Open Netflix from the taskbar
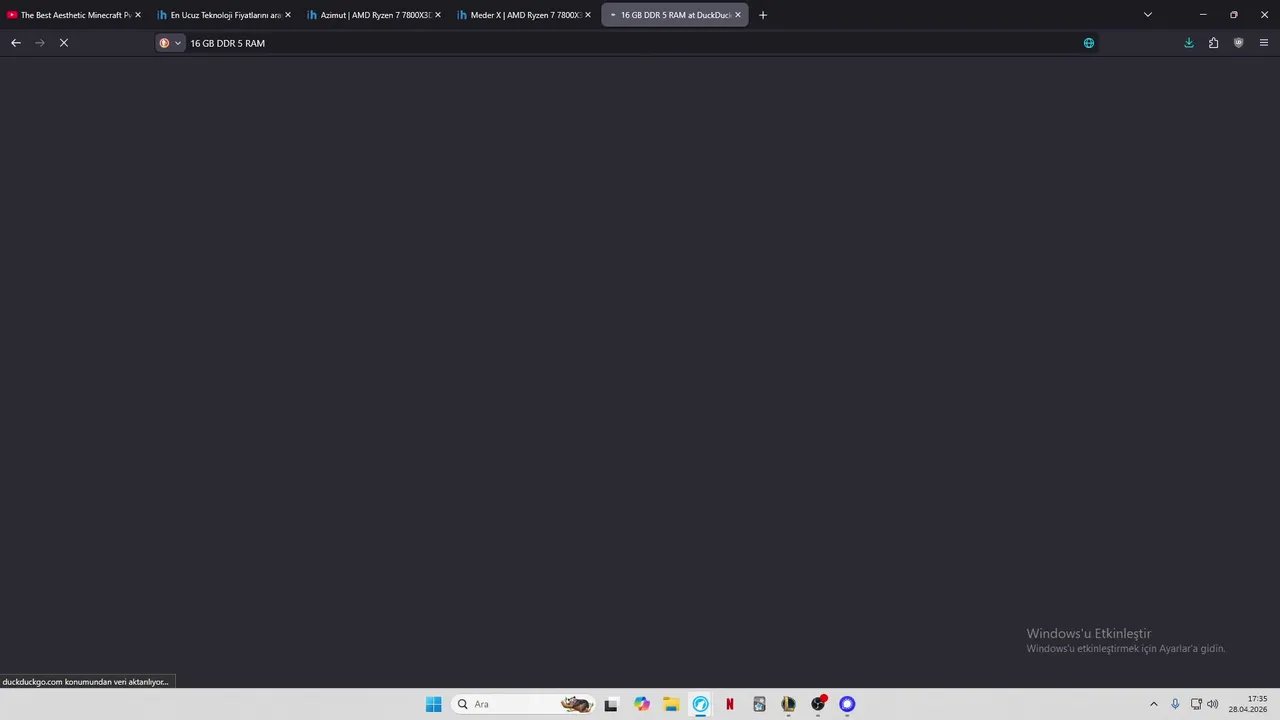1280x720 pixels. pyautogui.click(x=730, y=704)
